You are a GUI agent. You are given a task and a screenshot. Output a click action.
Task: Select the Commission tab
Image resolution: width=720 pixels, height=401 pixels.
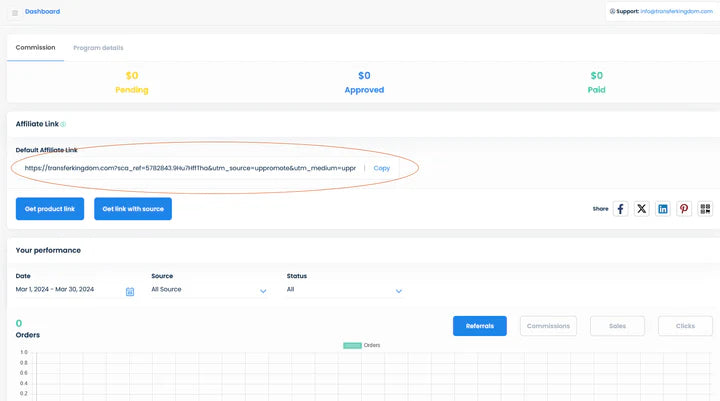point(35,47)
